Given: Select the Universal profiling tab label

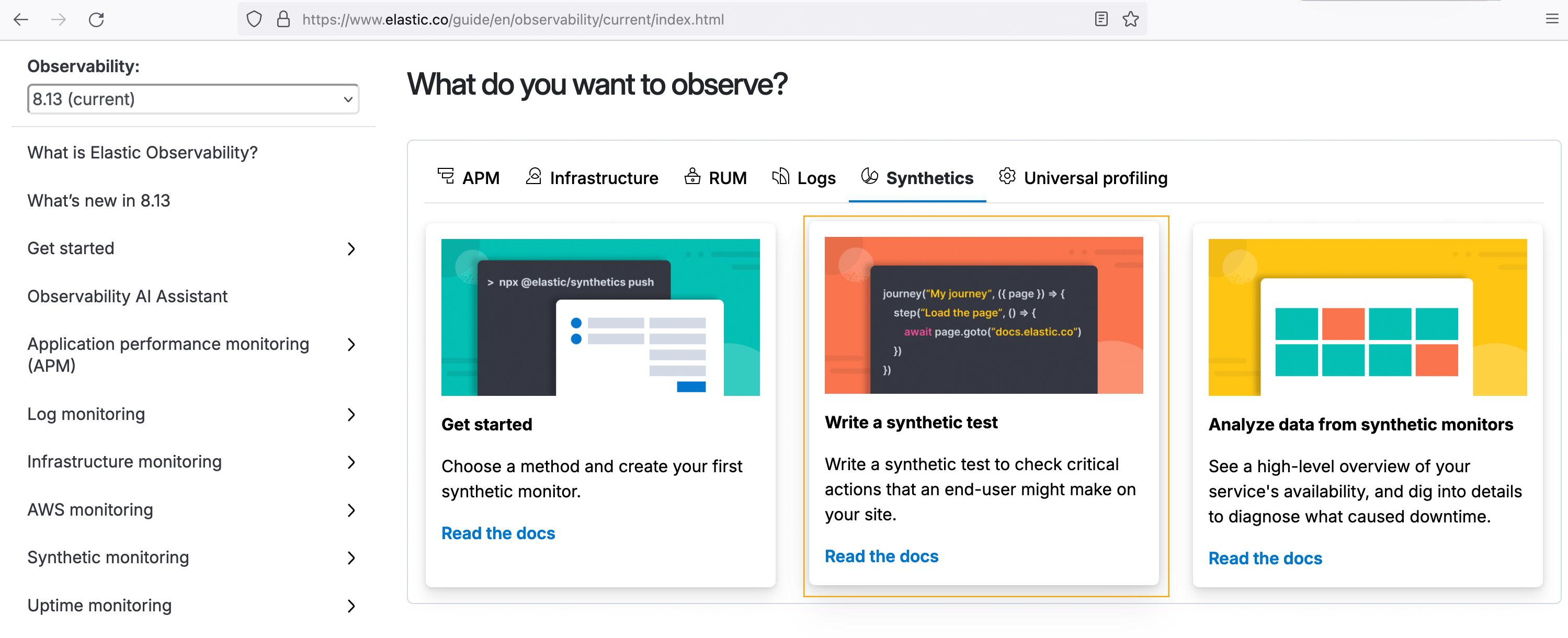Looking at the screenshot, I should coord(1096,178).
